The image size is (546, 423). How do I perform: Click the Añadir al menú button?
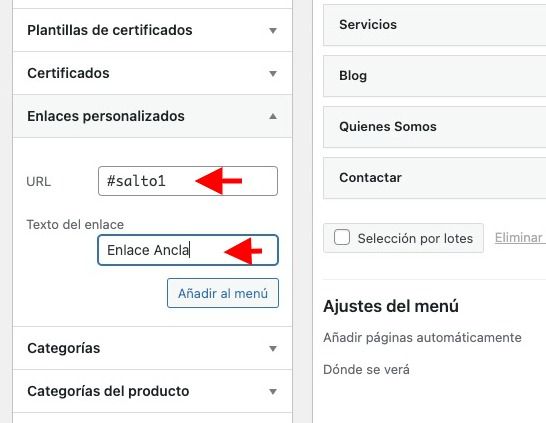[223, 293]
